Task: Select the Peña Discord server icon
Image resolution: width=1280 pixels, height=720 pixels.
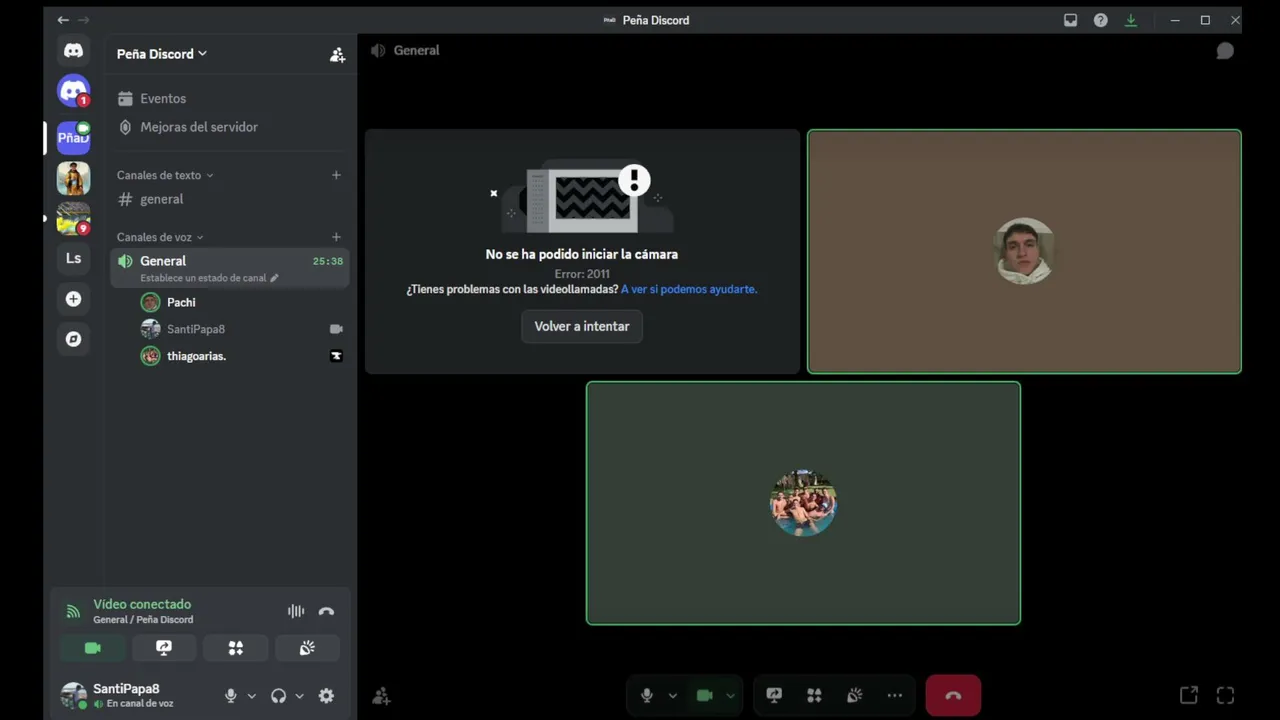Action: click(x=73, y=137)
